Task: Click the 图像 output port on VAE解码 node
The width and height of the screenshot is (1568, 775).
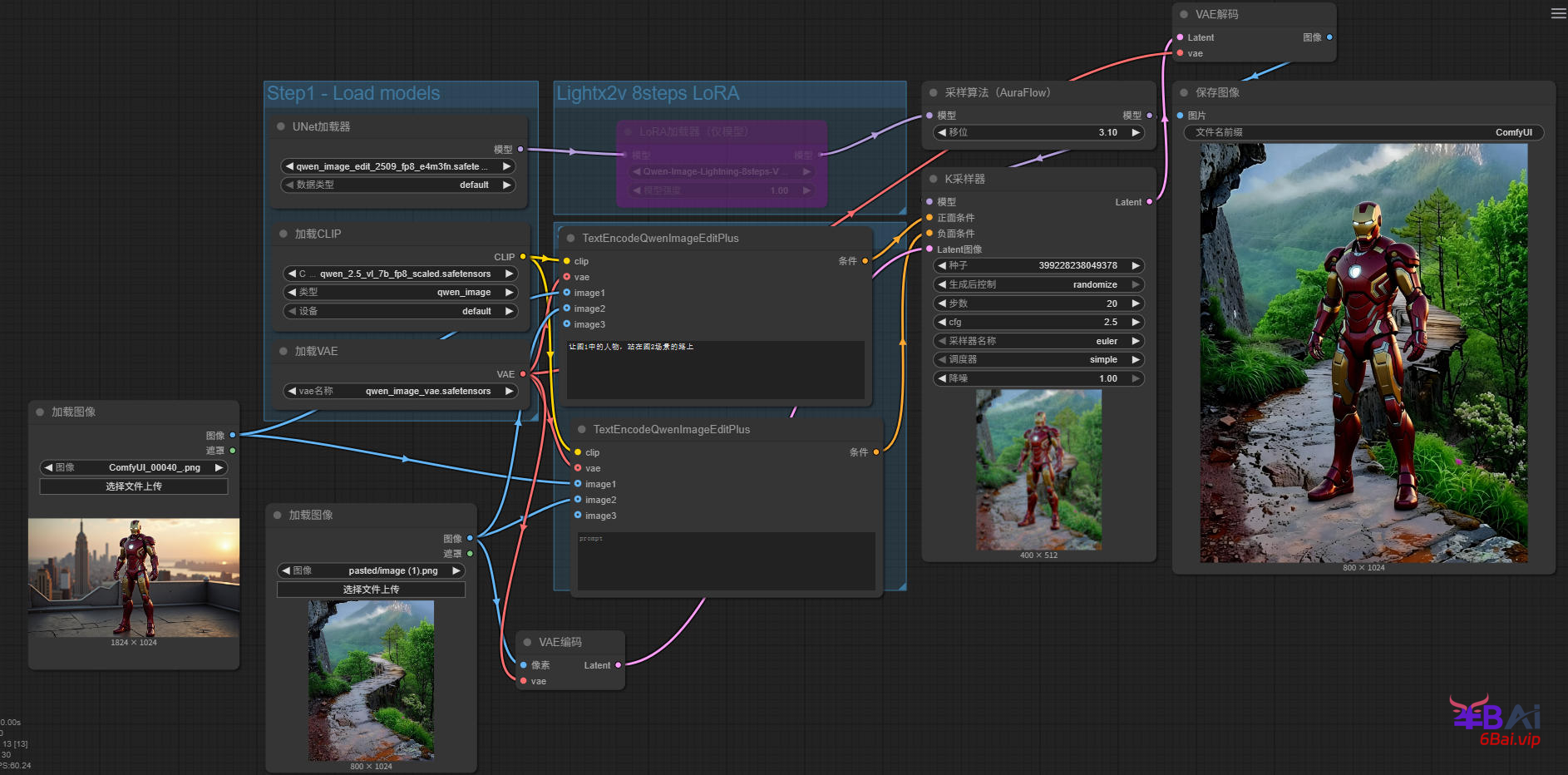Action: click(1329, 37)
